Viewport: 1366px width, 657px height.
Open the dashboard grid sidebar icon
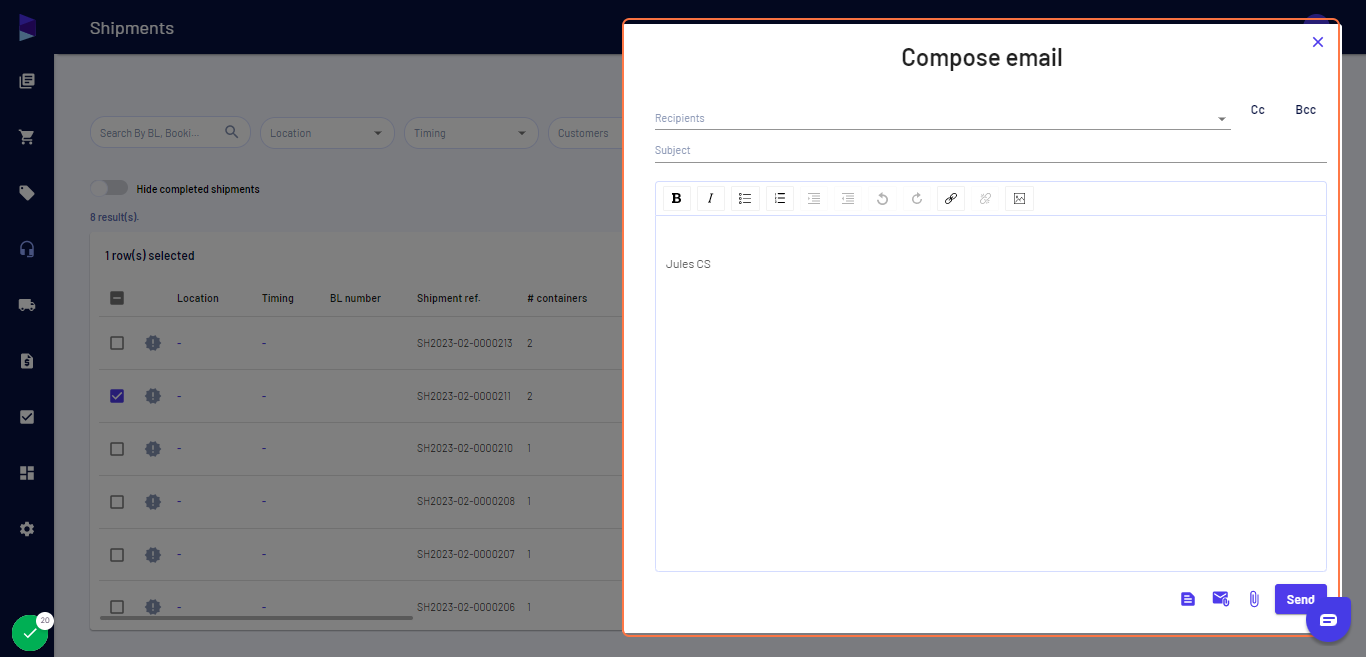coord(27,473)
